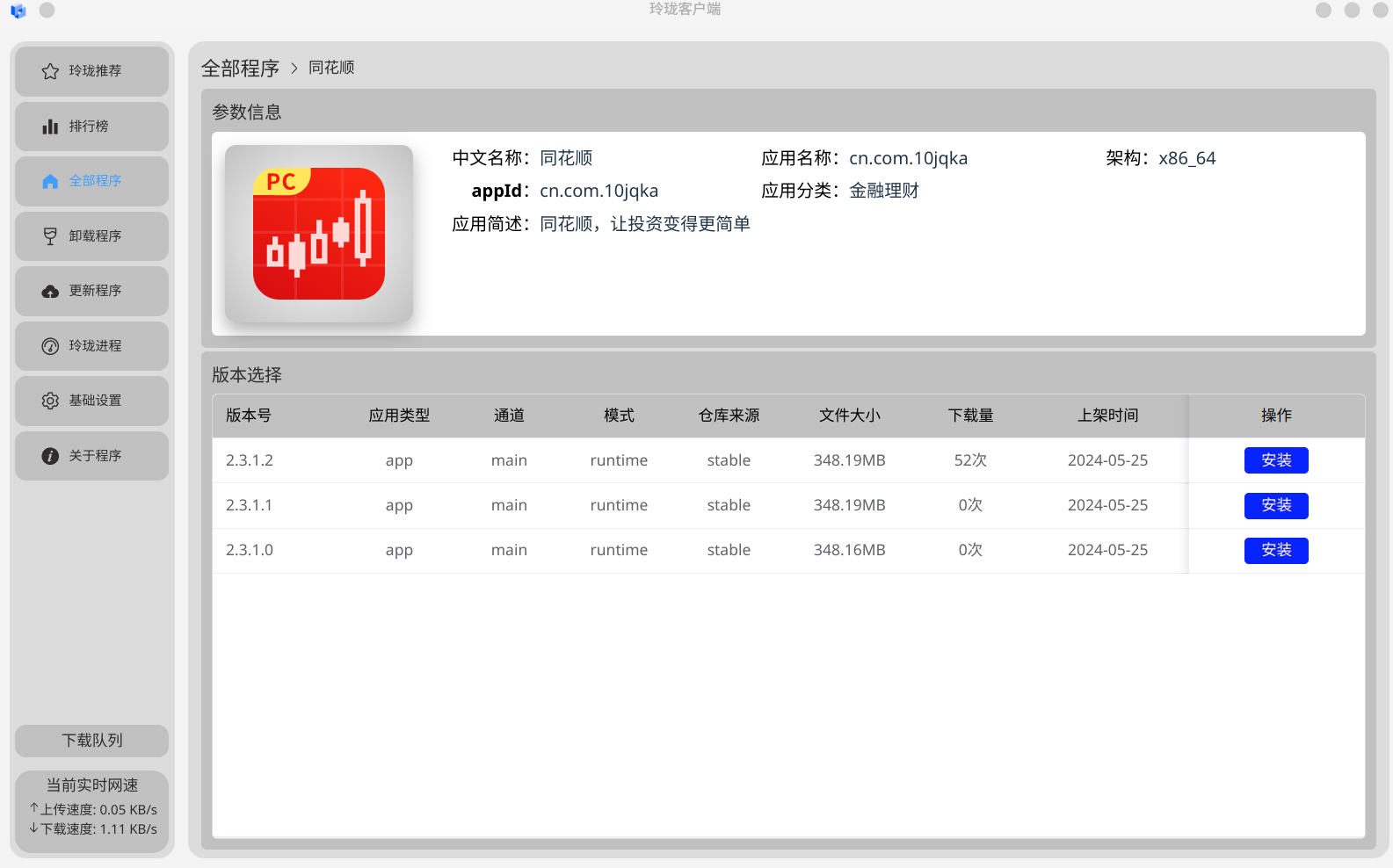Screen dimensions: 1393x868
Task: Go to the 排行榜 sidebar page
Action: pos(91,127)
